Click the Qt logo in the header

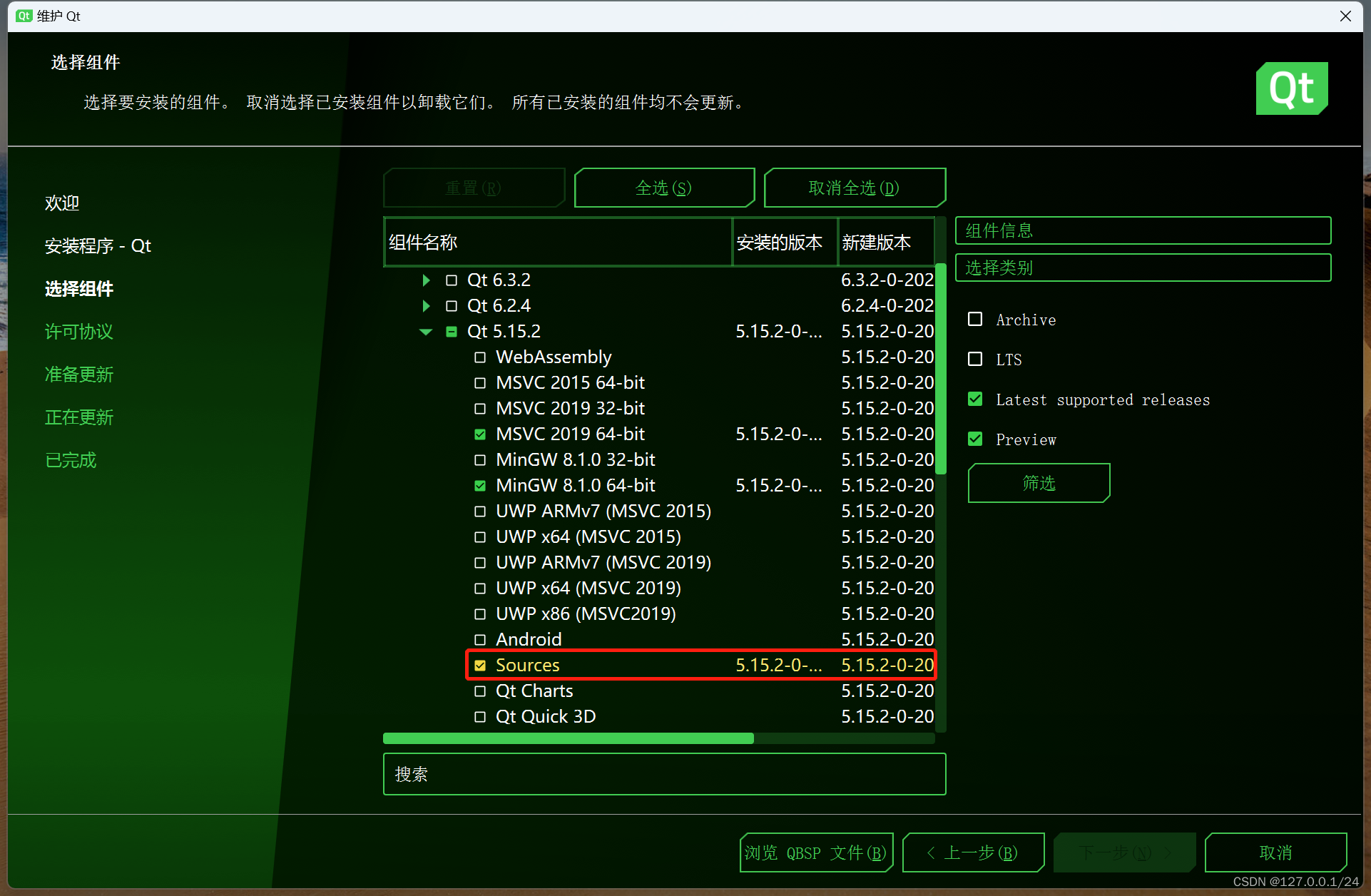1292,88
